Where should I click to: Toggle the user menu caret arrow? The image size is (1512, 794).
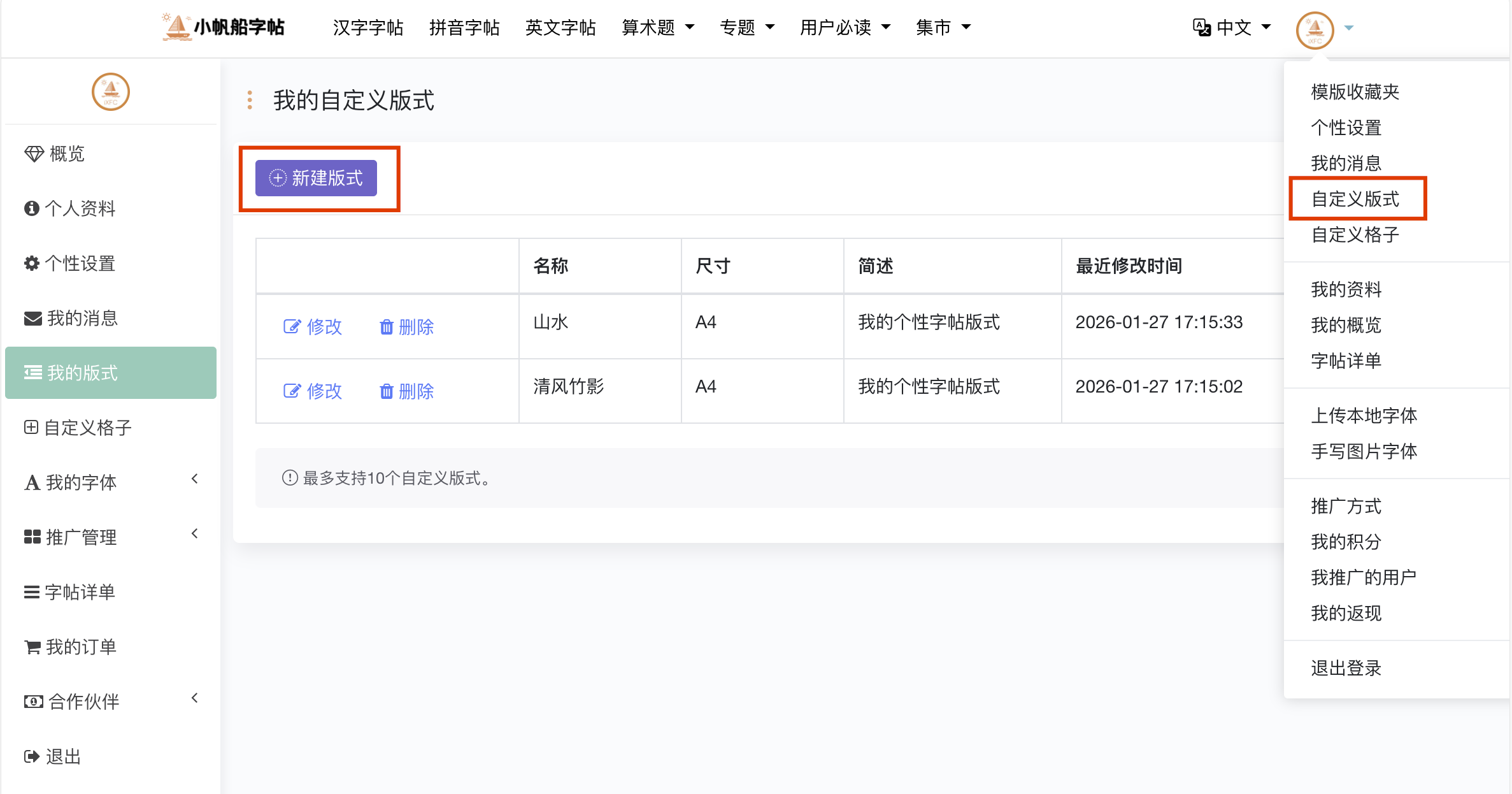click(1348, 28)
